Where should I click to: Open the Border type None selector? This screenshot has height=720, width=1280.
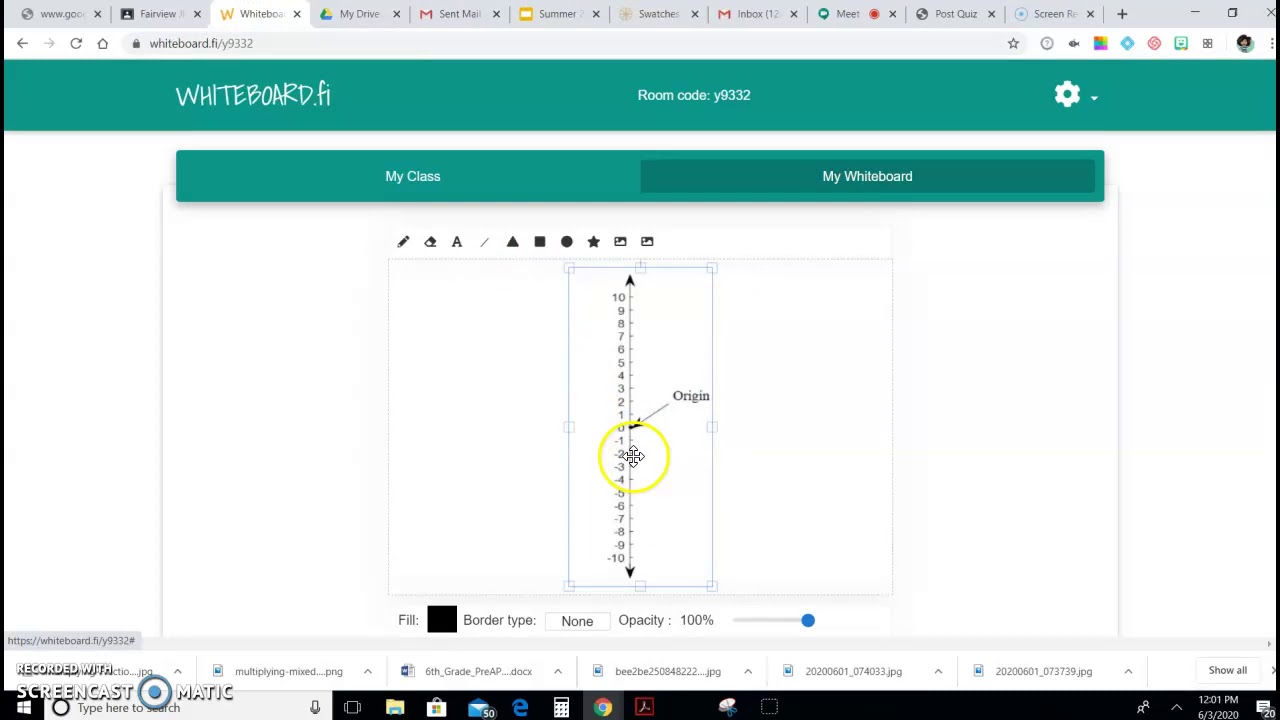(x=577, y=621)
